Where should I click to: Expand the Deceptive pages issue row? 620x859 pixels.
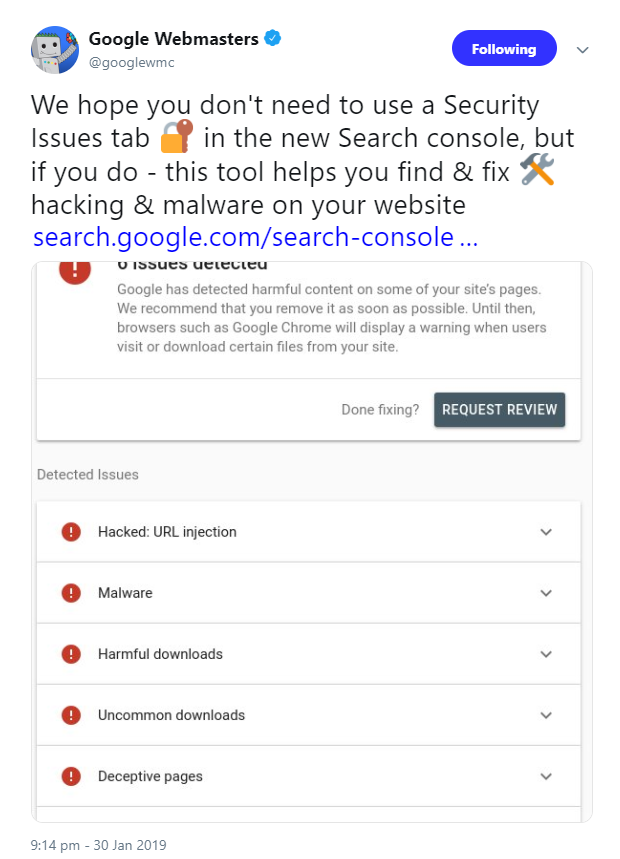(x=546, y=776)
